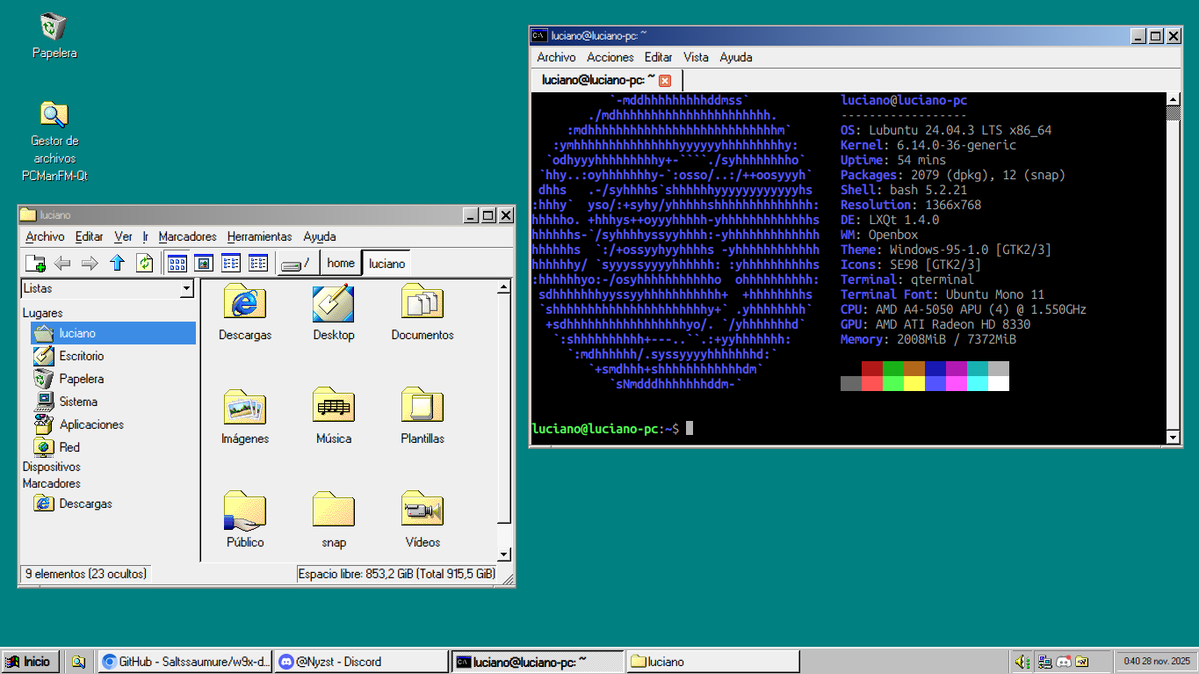Switch to luciano folder taskbar button
1199x674 pixels.
point(713,662)
